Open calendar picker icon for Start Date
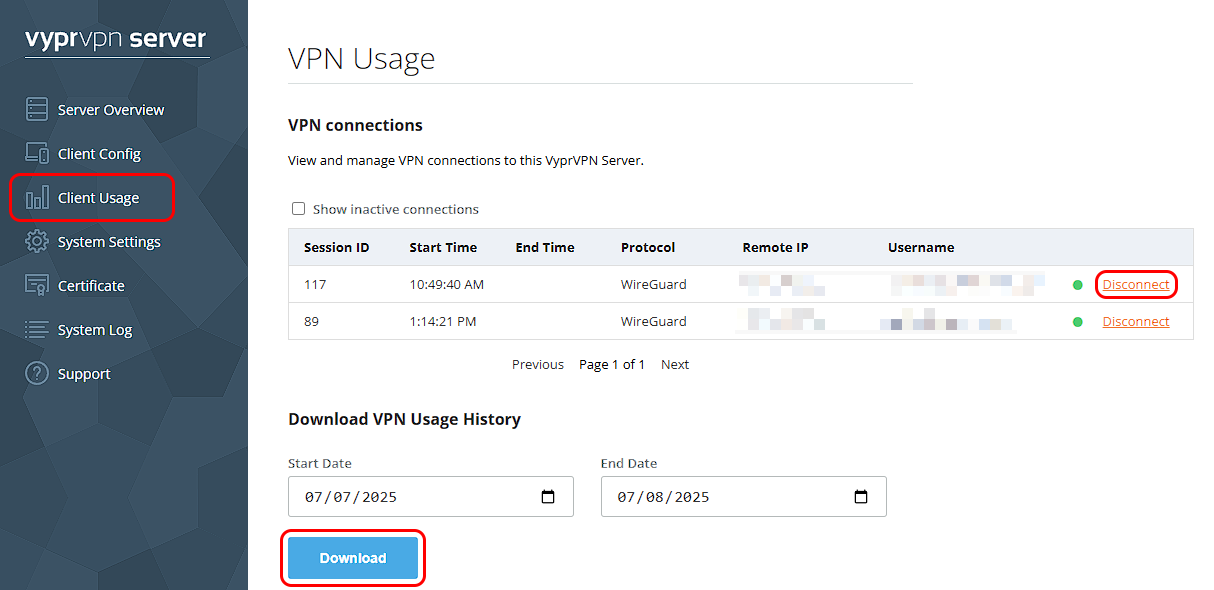Screen dimensions: 1214x590 [548, 497]
